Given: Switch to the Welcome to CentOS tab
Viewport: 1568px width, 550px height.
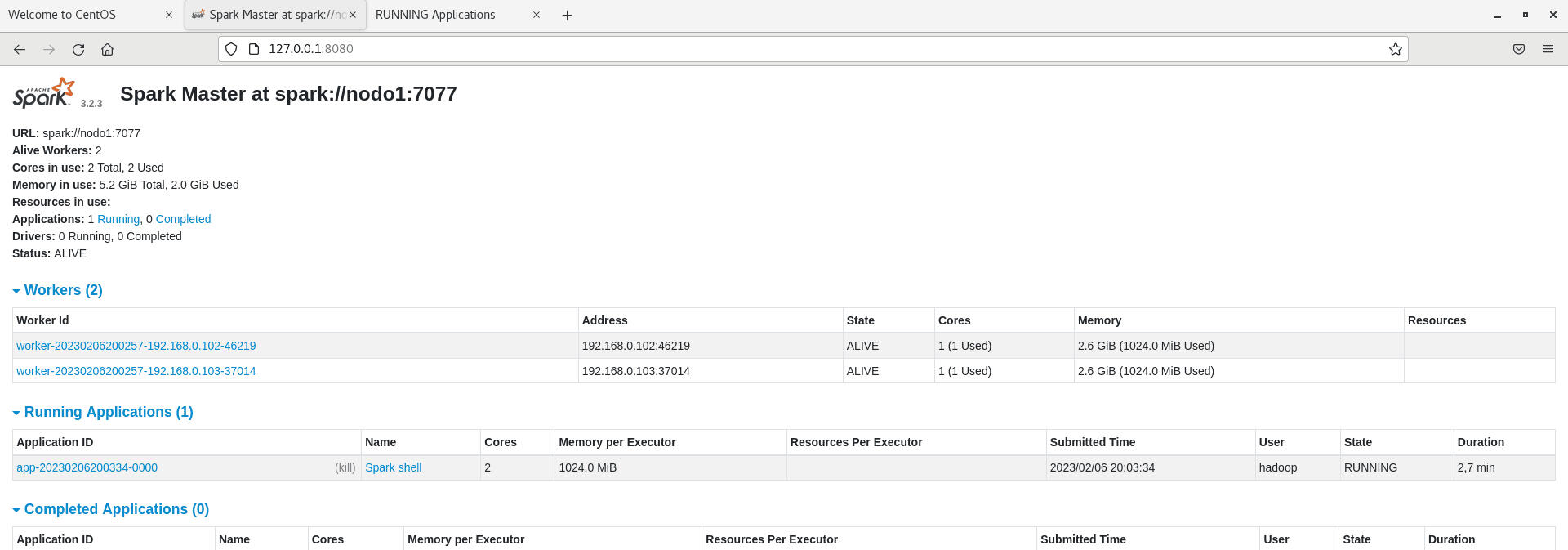Looking at the screenshot, I should pos(73,15).
